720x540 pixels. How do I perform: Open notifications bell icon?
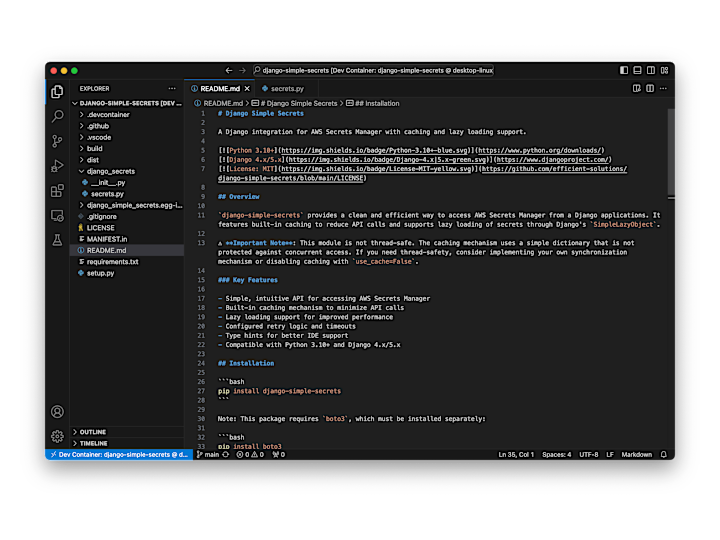(x=664, y=455)
